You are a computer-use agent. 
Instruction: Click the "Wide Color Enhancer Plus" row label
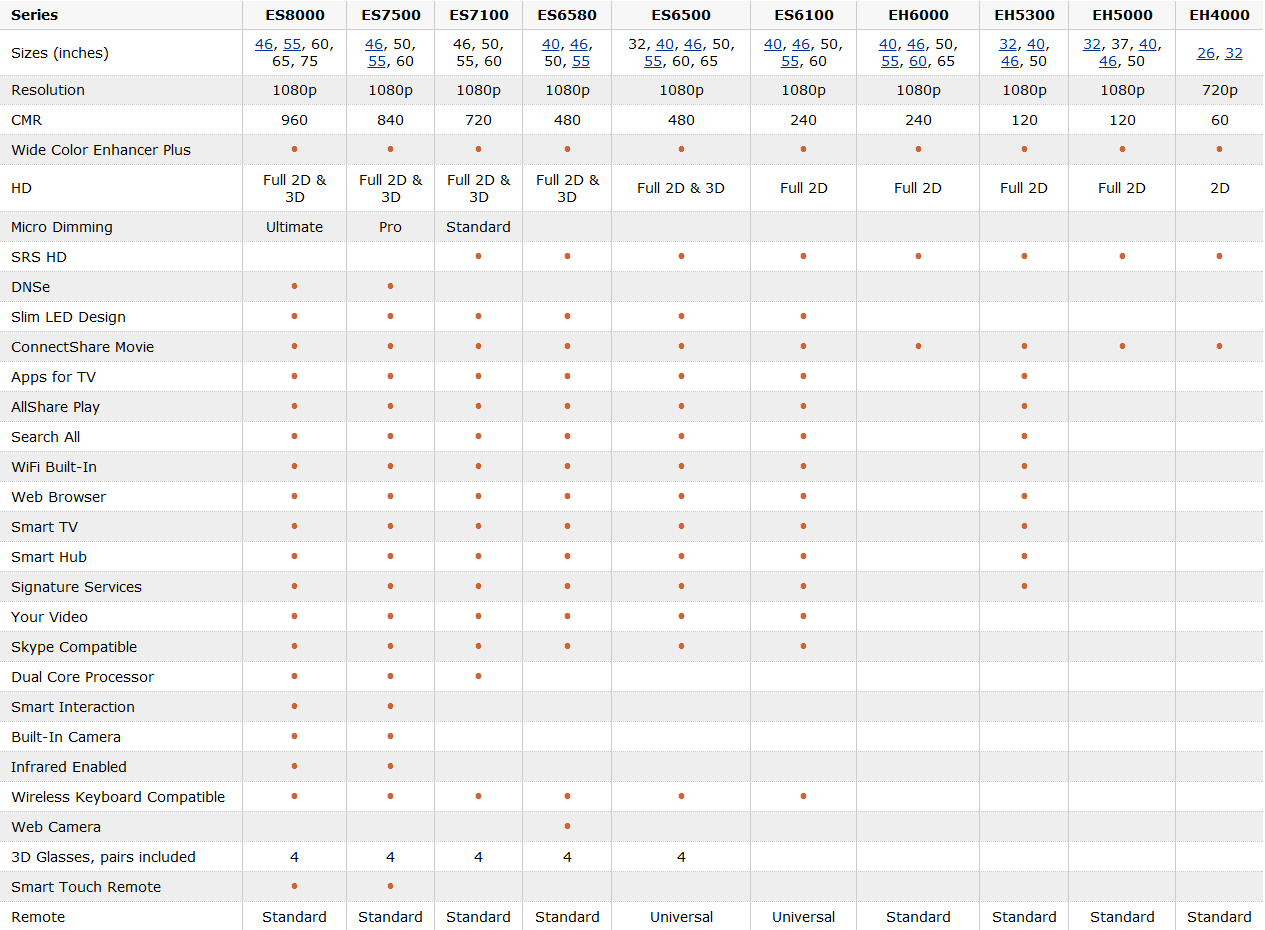101,150
